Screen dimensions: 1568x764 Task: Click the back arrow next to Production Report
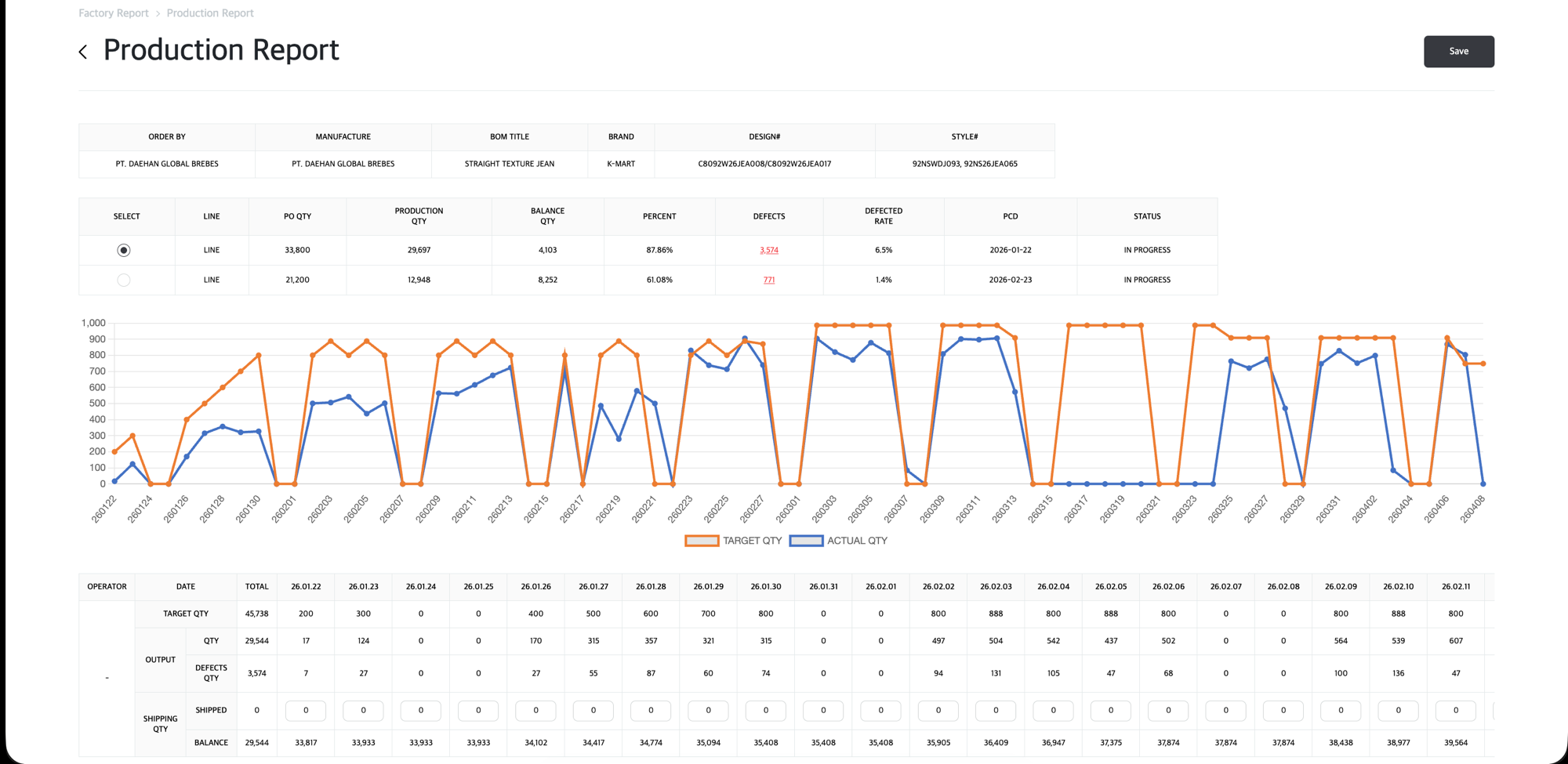coord(82,51)
